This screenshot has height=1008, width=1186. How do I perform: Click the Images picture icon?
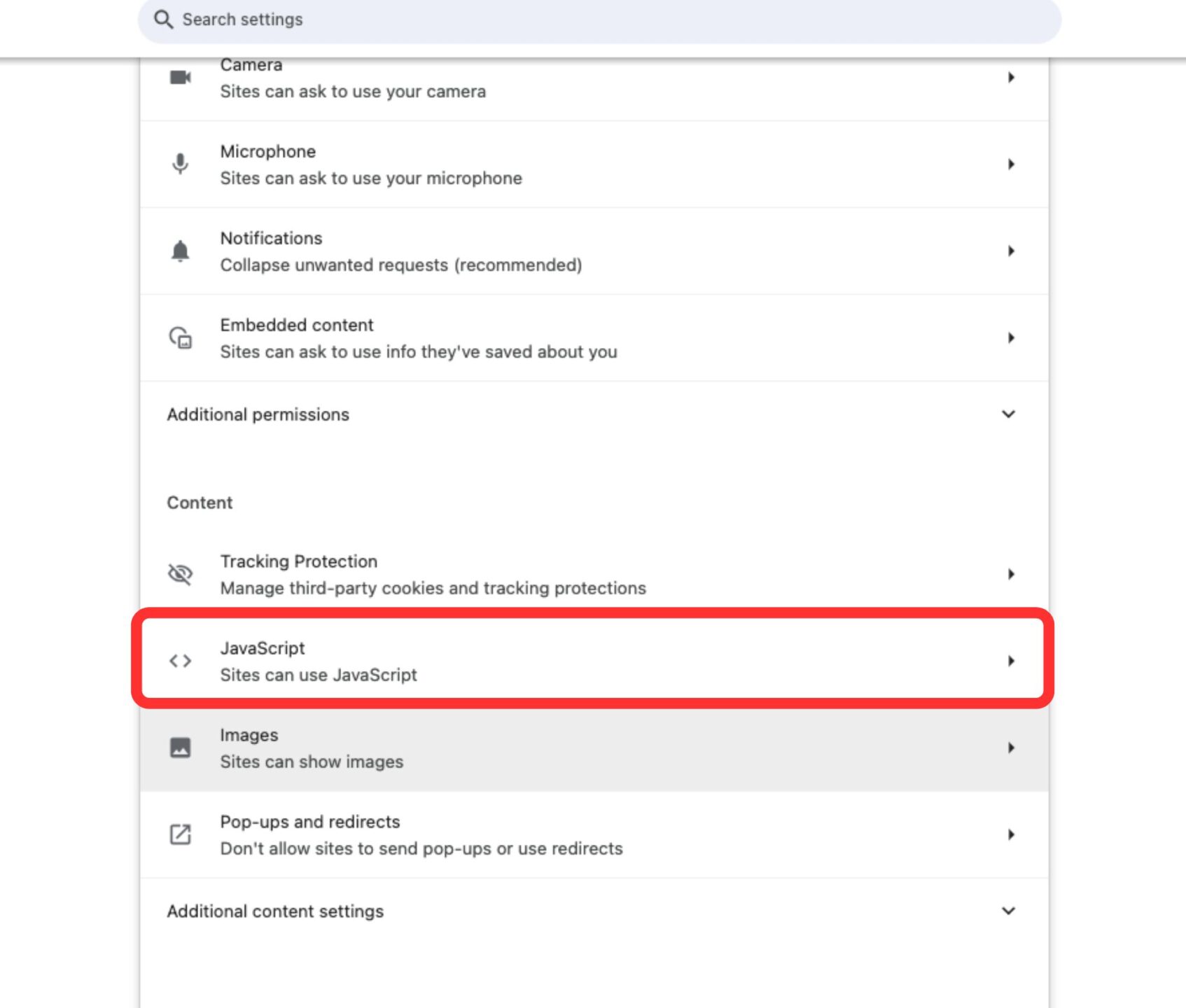[180, 747]
